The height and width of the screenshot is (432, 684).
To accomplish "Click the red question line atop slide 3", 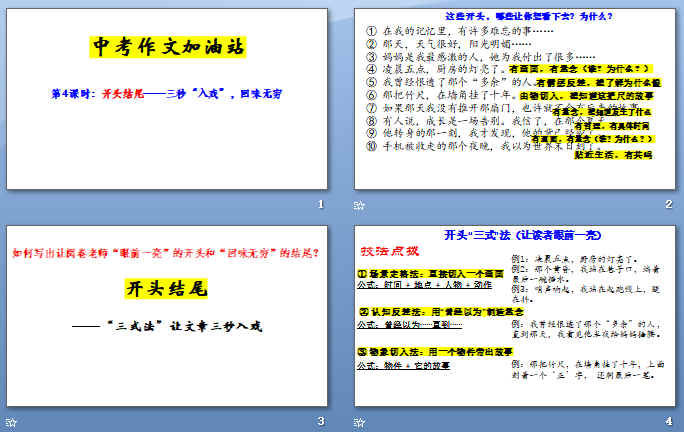I will click(166, 253).
